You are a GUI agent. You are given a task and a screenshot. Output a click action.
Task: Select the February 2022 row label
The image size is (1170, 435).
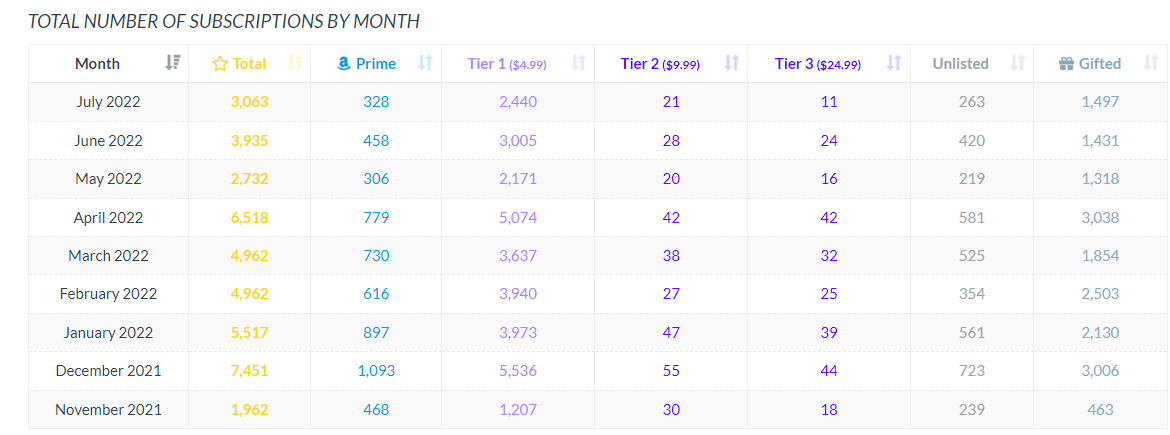point(108,294)
